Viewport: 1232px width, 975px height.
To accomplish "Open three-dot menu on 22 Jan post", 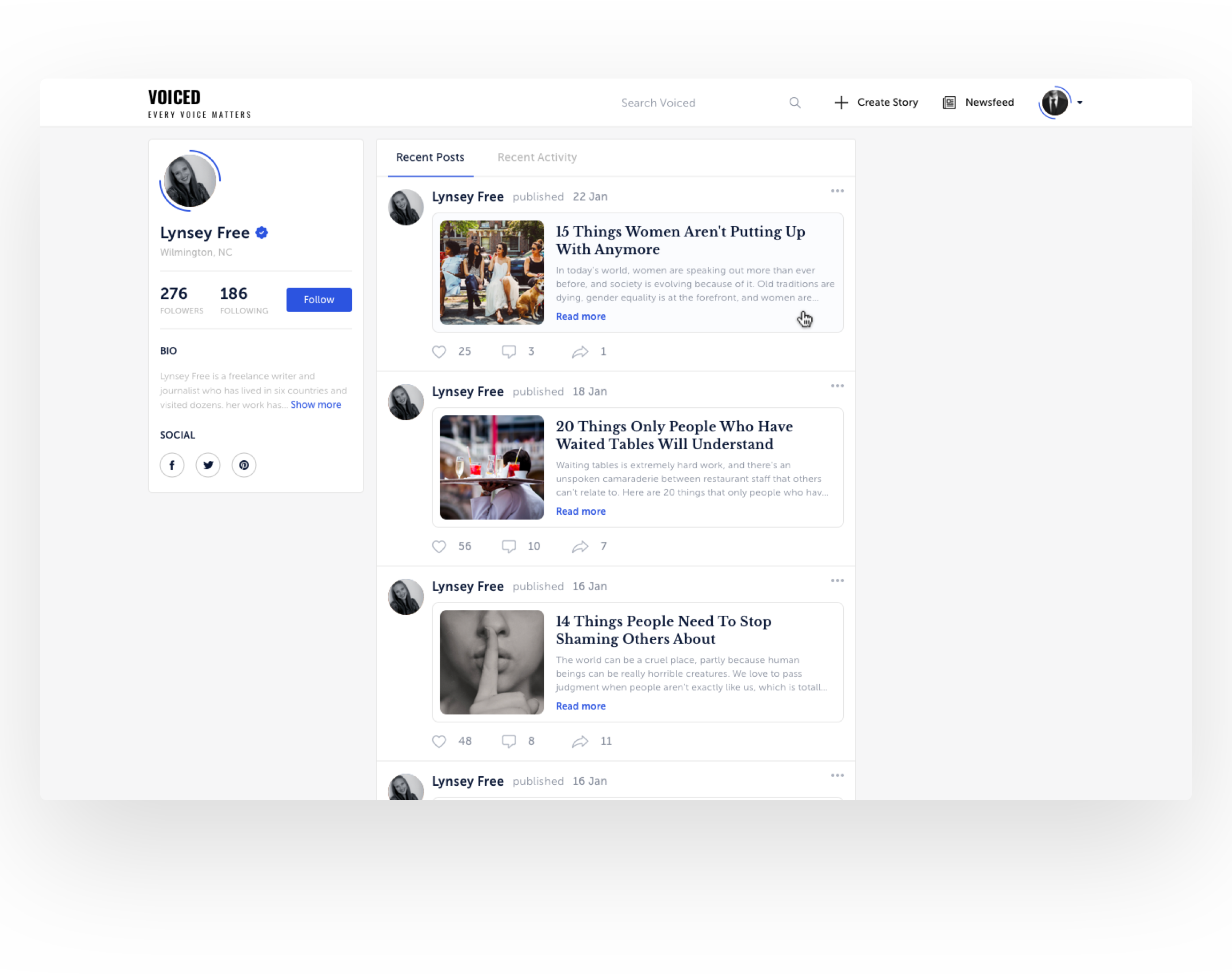I will tap(837, 191).
